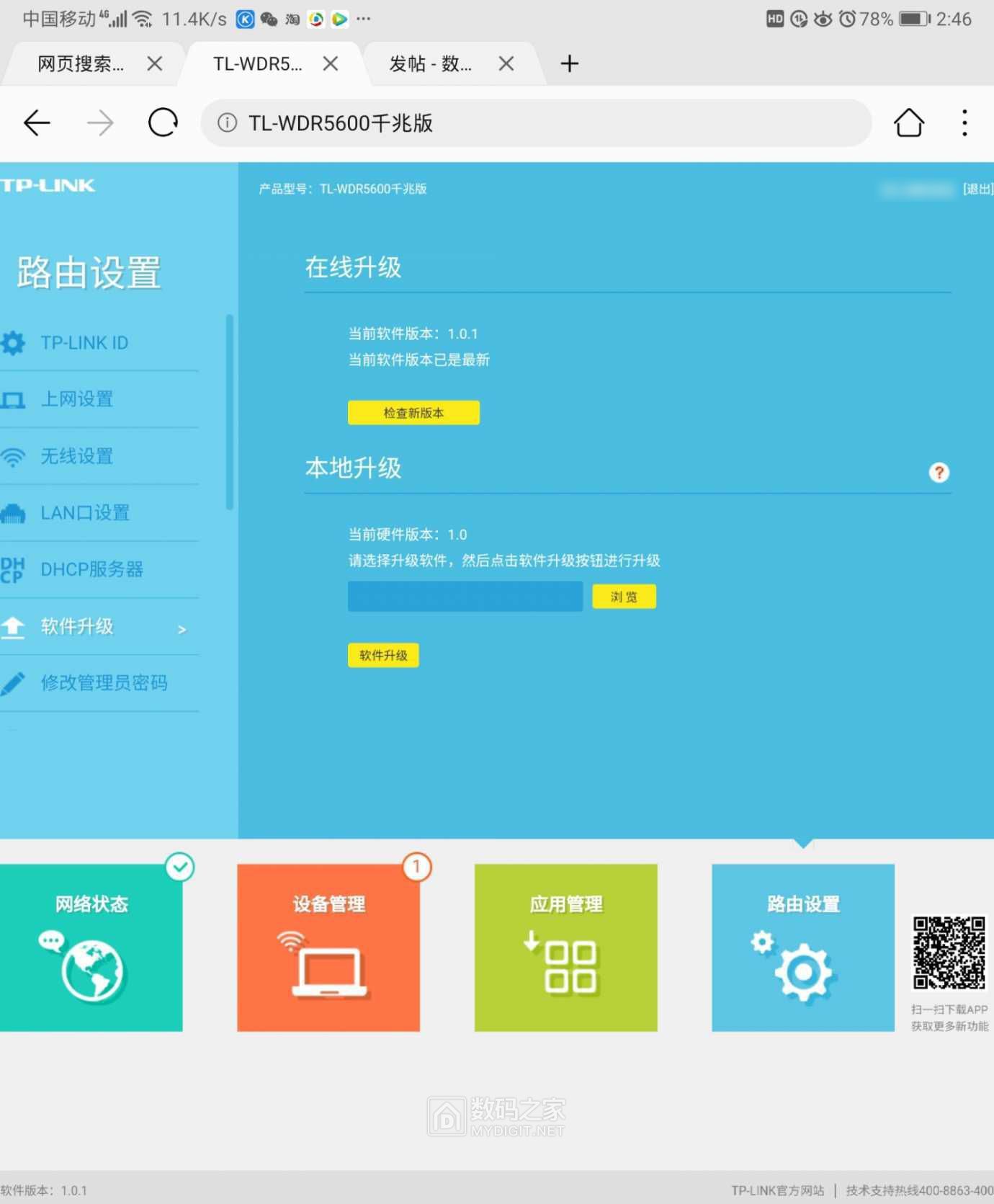Click the help question mark beside 本地升级
This screenshot has width=994, height=1204.
pos(939,473)
